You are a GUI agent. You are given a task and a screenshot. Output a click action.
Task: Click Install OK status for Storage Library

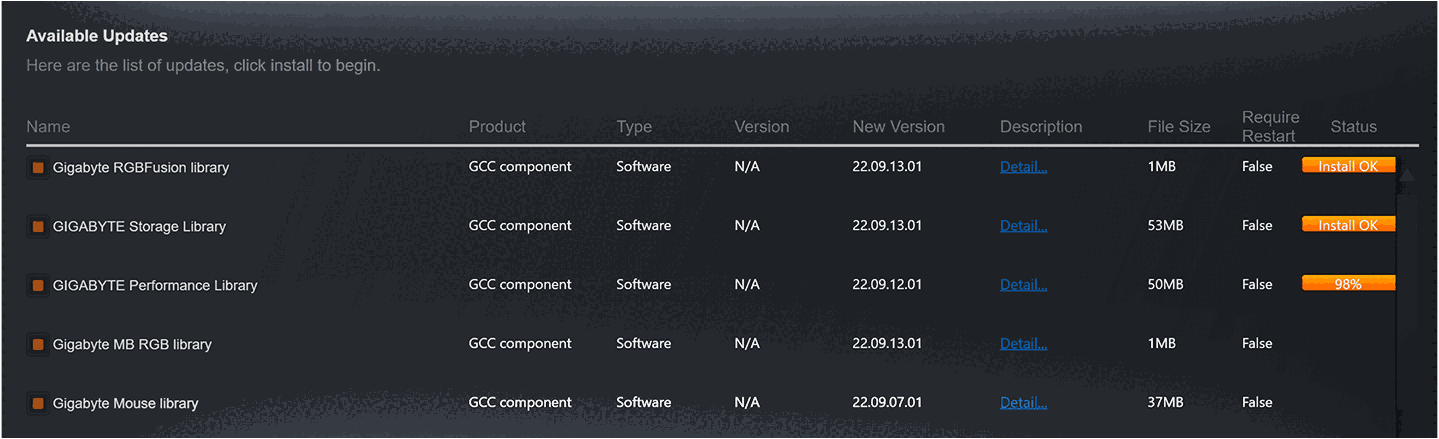pyautogui.click(x=1348, y=225)
